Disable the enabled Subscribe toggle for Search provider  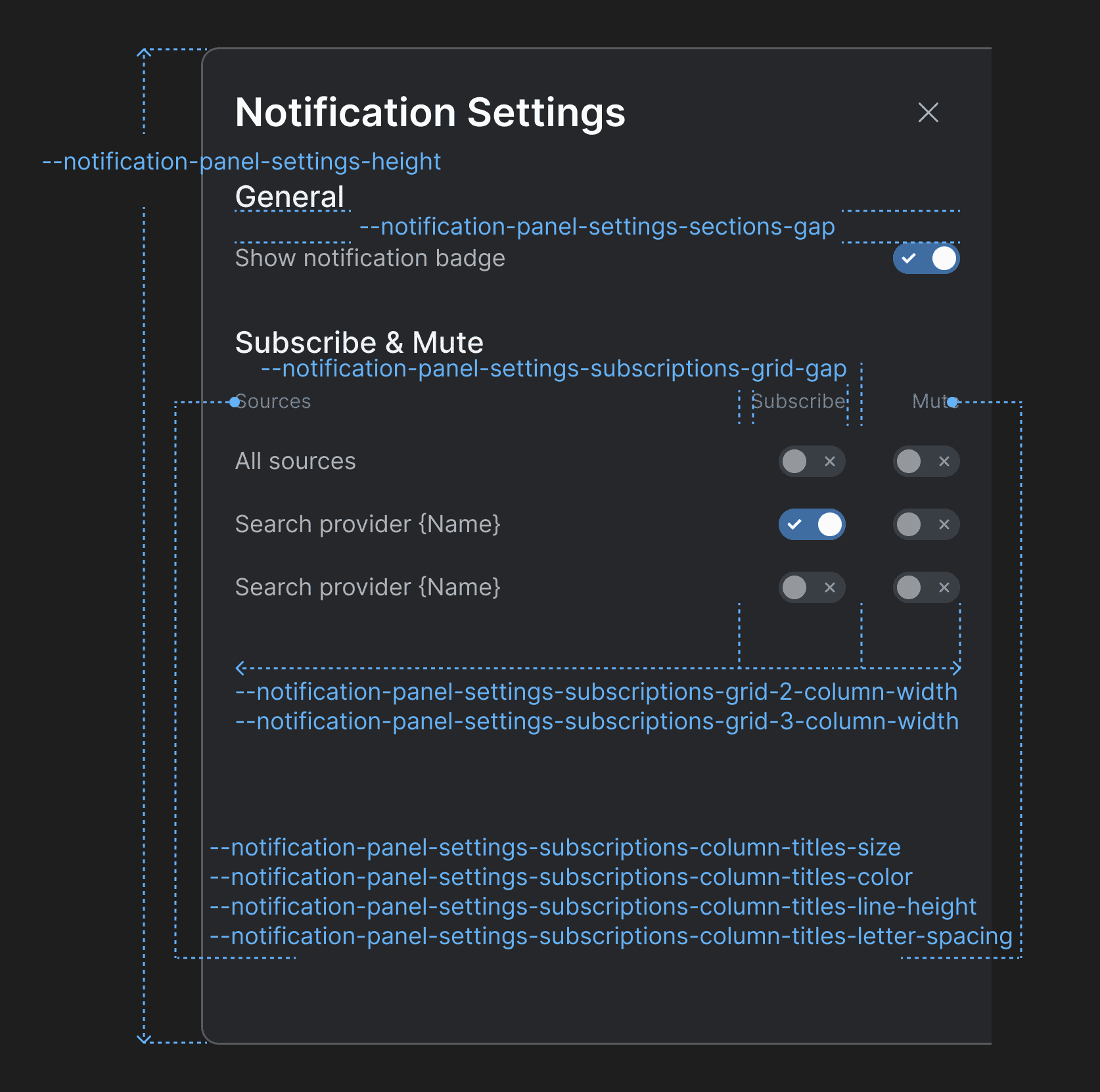tap(812, 524)
